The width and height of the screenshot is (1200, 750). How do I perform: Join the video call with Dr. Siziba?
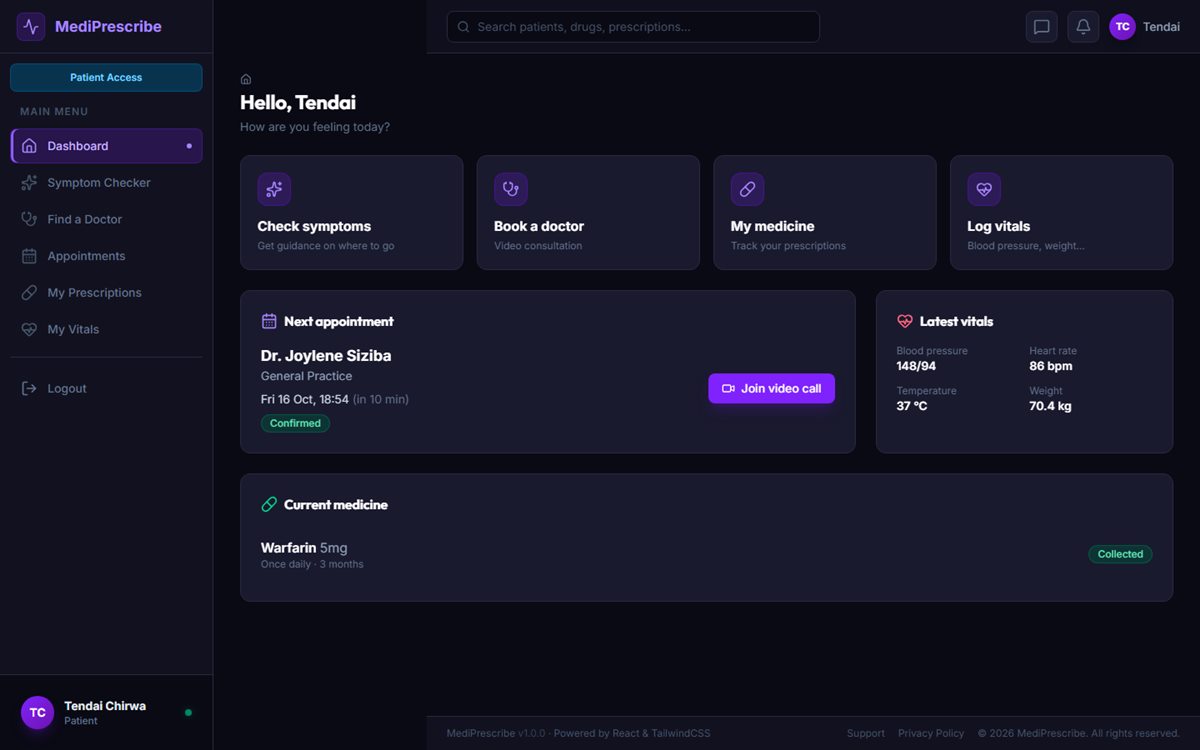(x=771, y=388)
